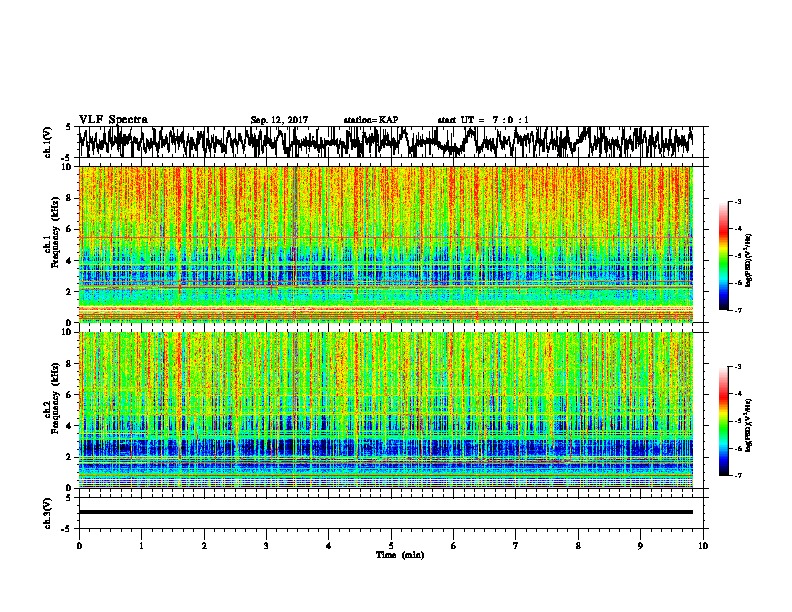This screenshot has width=792, height=612.
Task: Click the 'ch.3(V)' axis label
Action: (x=47, y=513)
